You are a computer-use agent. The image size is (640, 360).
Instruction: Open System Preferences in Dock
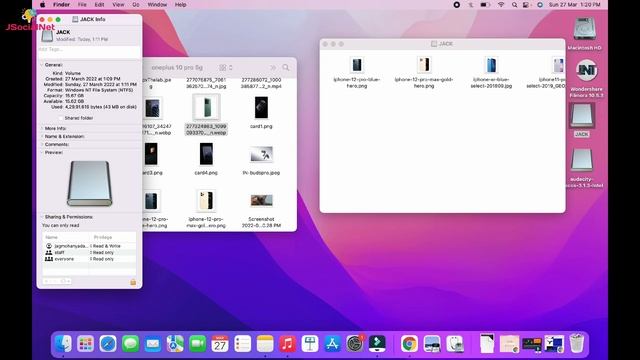tap(355, 343)
